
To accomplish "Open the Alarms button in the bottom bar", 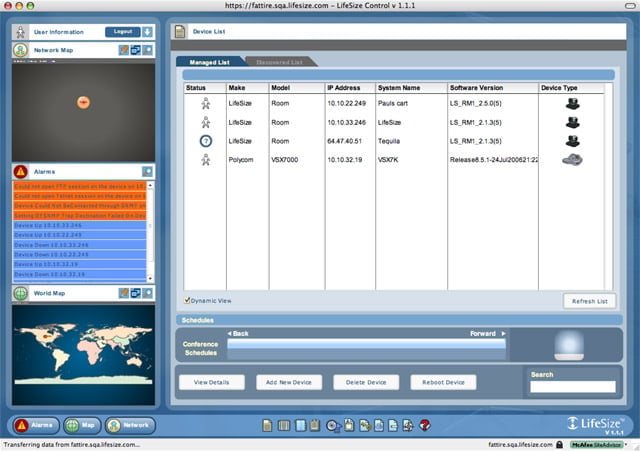I will [36, 425].
